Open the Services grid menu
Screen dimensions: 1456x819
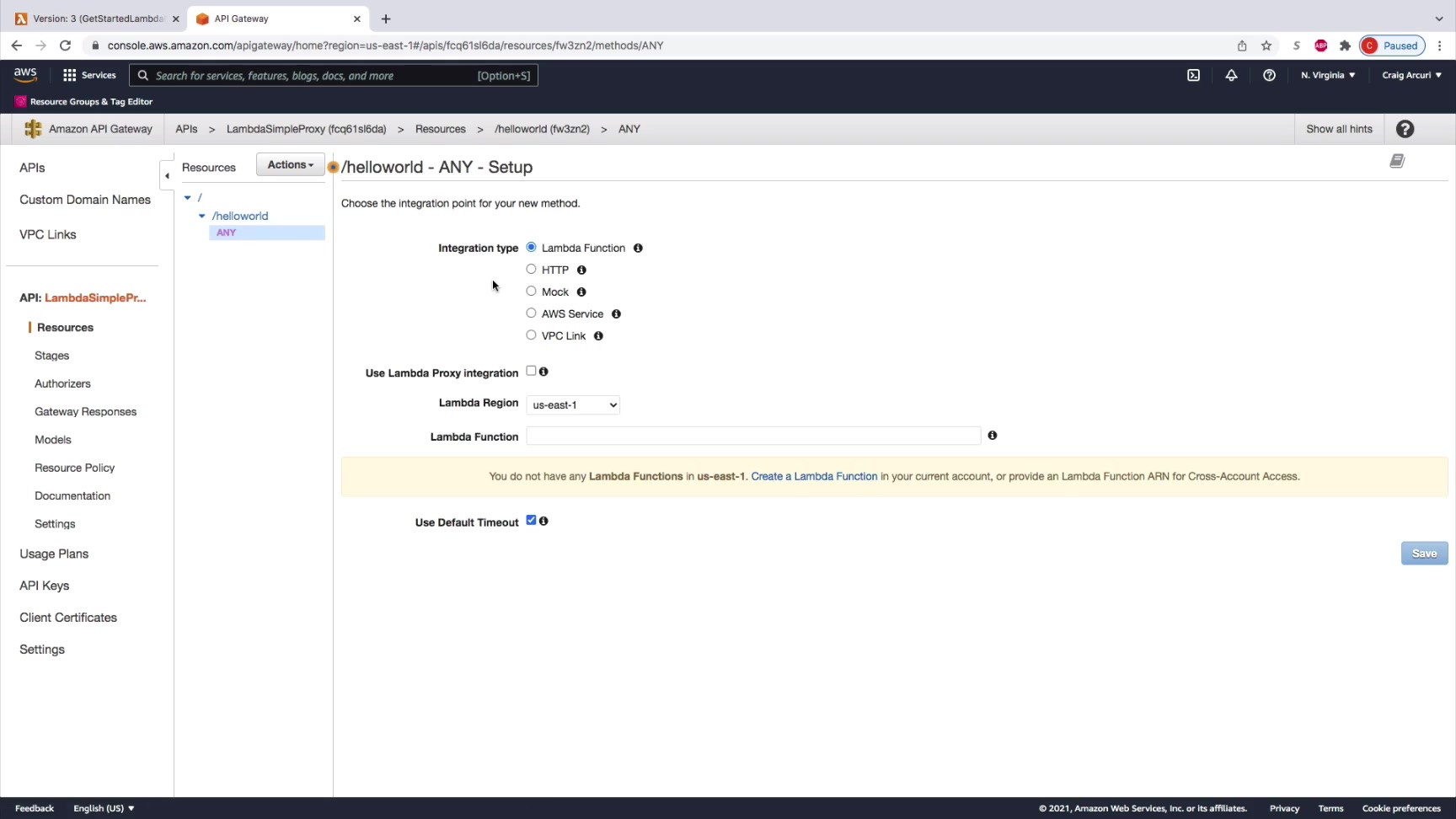[x=89, y=75]
